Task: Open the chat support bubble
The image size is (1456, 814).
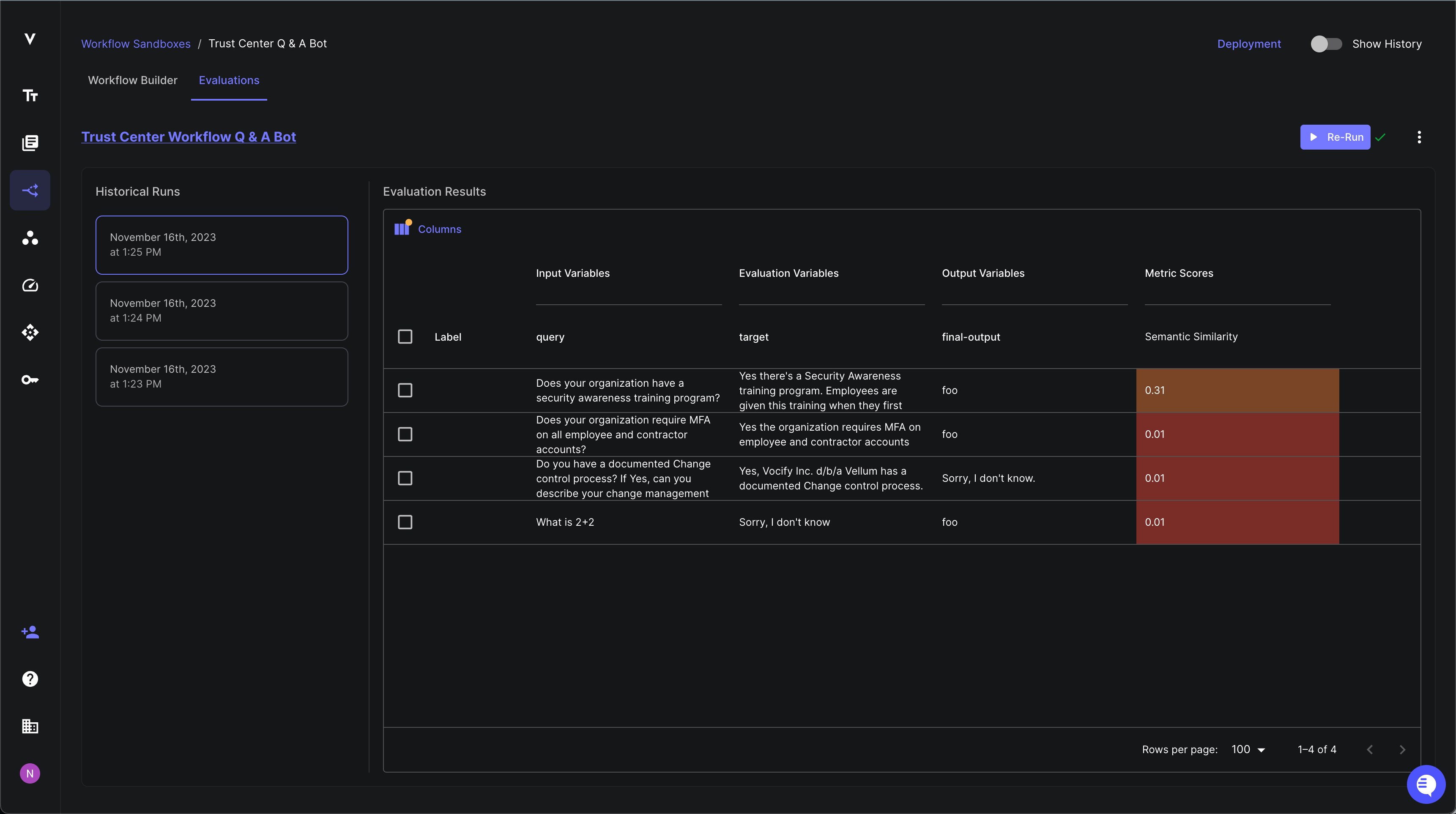Action: 1426,784
